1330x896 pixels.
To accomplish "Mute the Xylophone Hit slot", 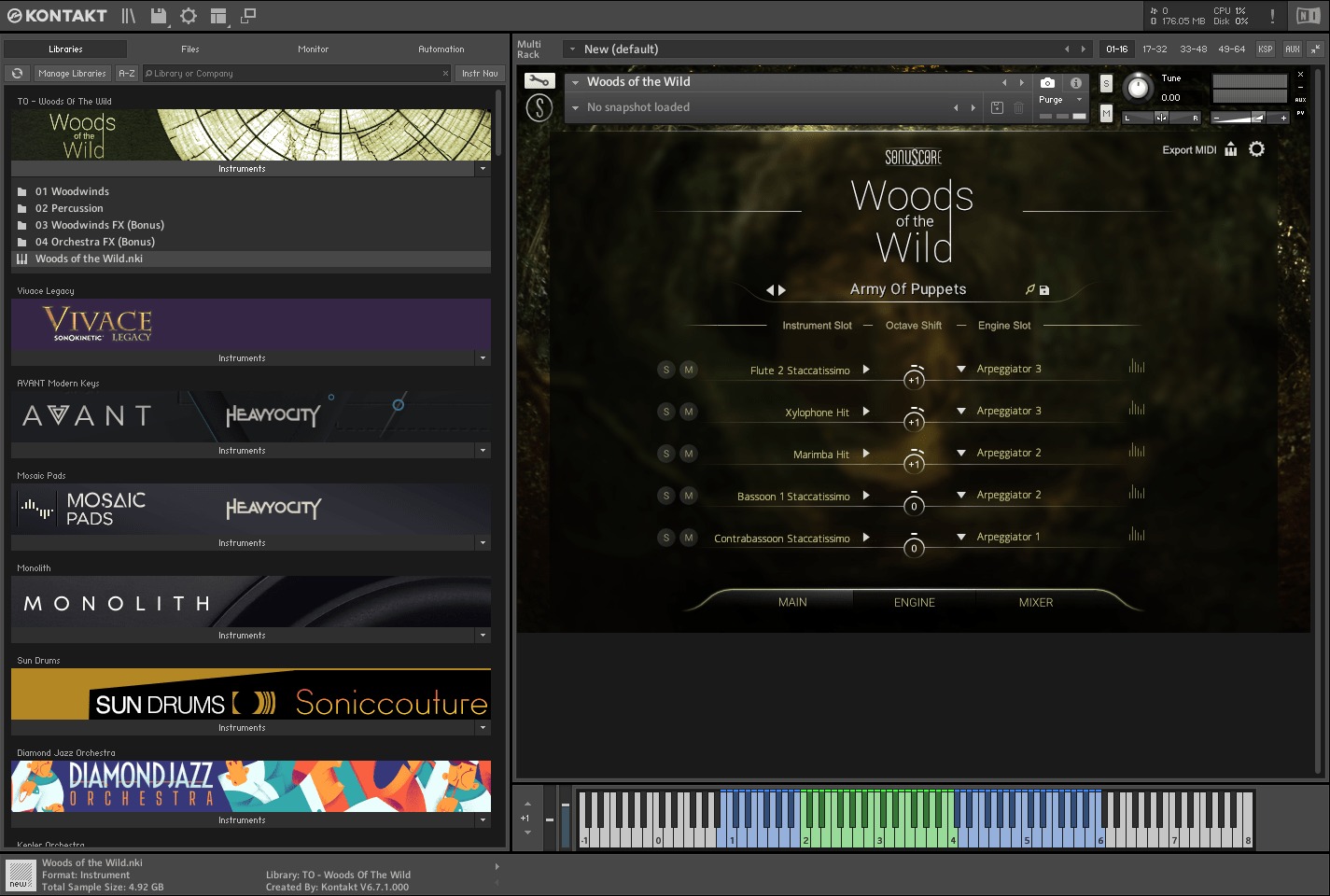I will [x=689, y=412].
